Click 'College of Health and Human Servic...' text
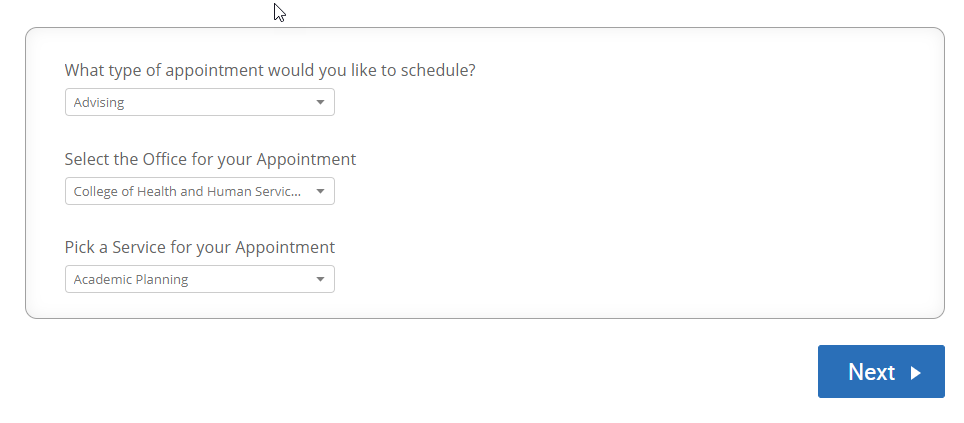 tap(188, 191)
